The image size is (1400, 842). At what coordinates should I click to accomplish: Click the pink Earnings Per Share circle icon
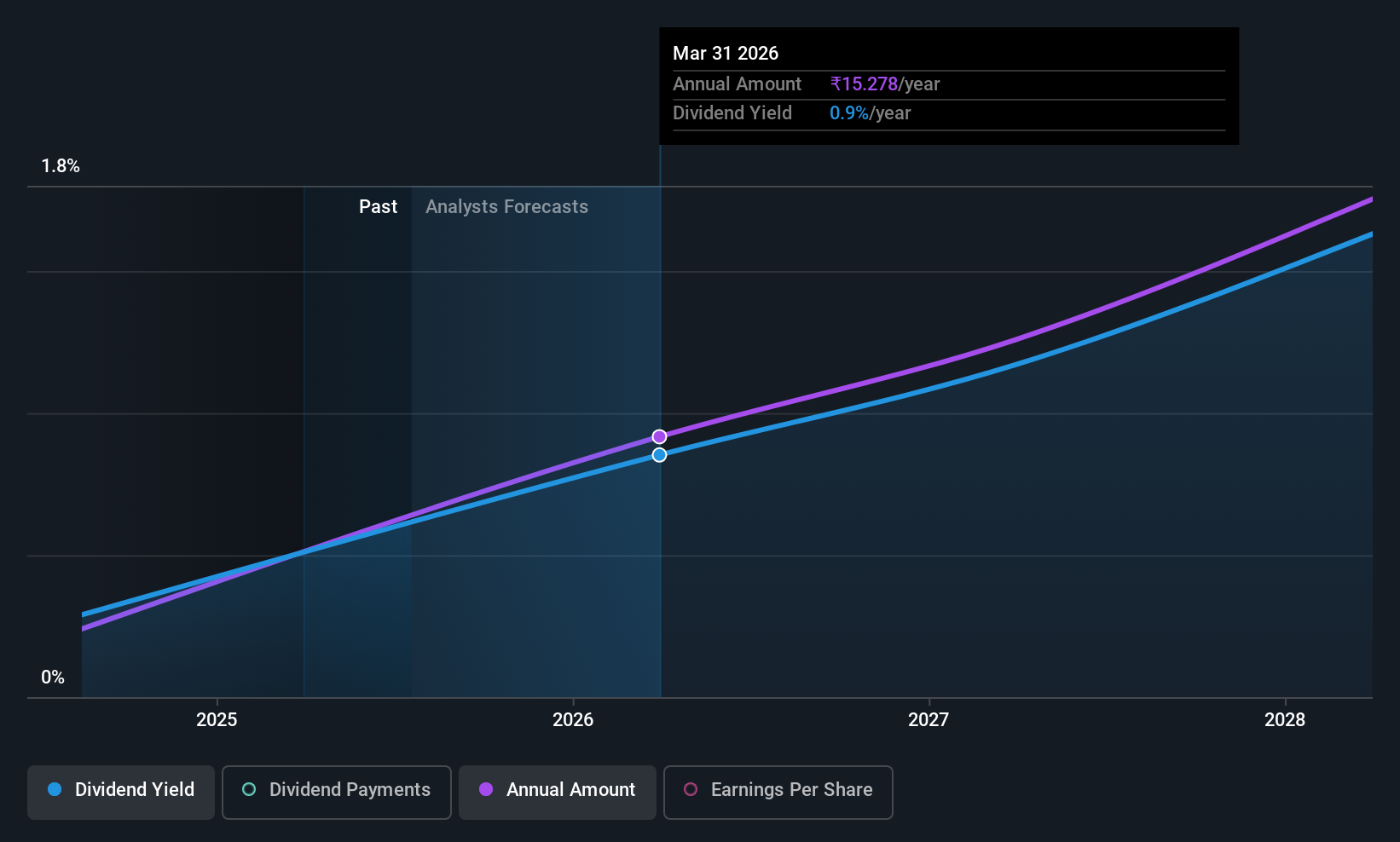click(x=691, y=789)
